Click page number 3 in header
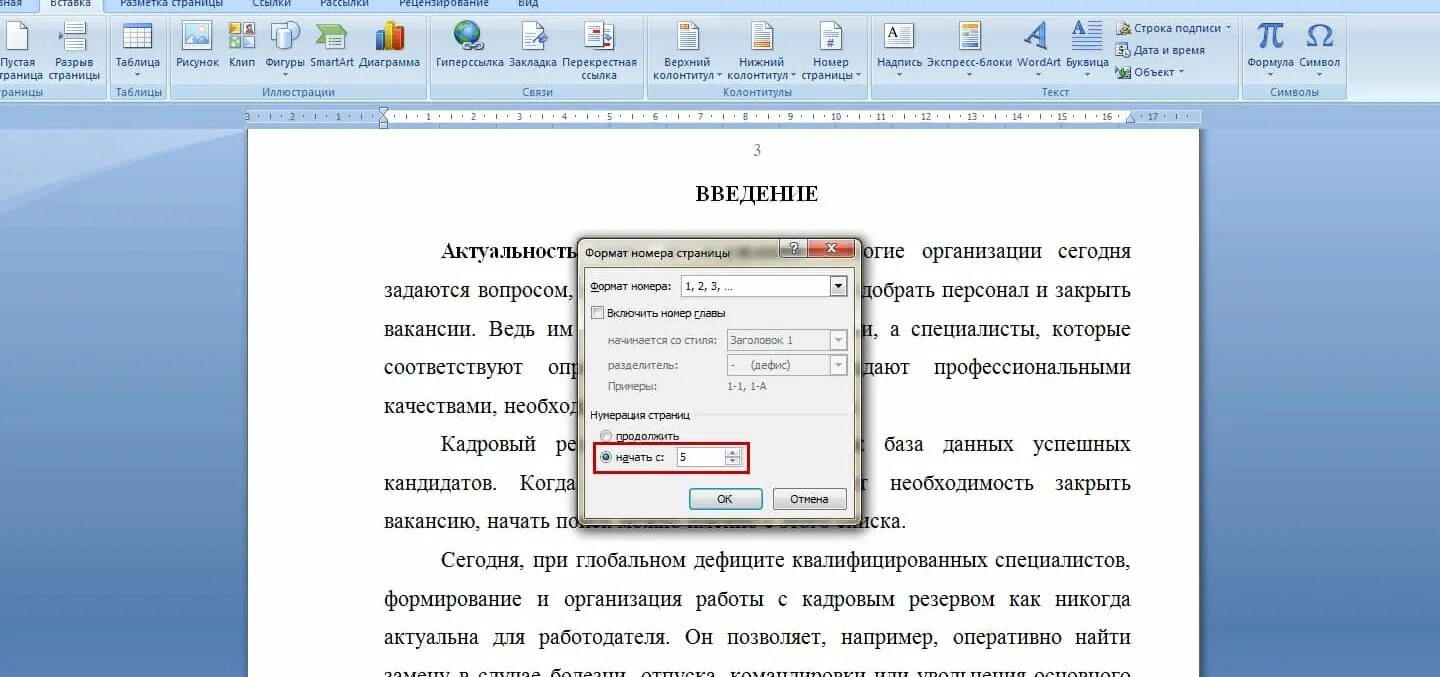Screen dimensions: 1440x677 click(x=757, y=151)
